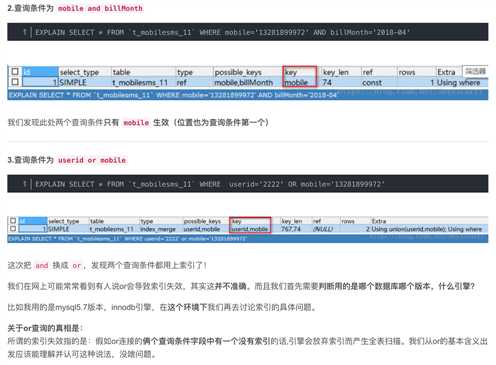Click the paragraph starting '所谓的索引失效指的是'
The height and width of the screenshot is (365, 496).
[248, 347]
